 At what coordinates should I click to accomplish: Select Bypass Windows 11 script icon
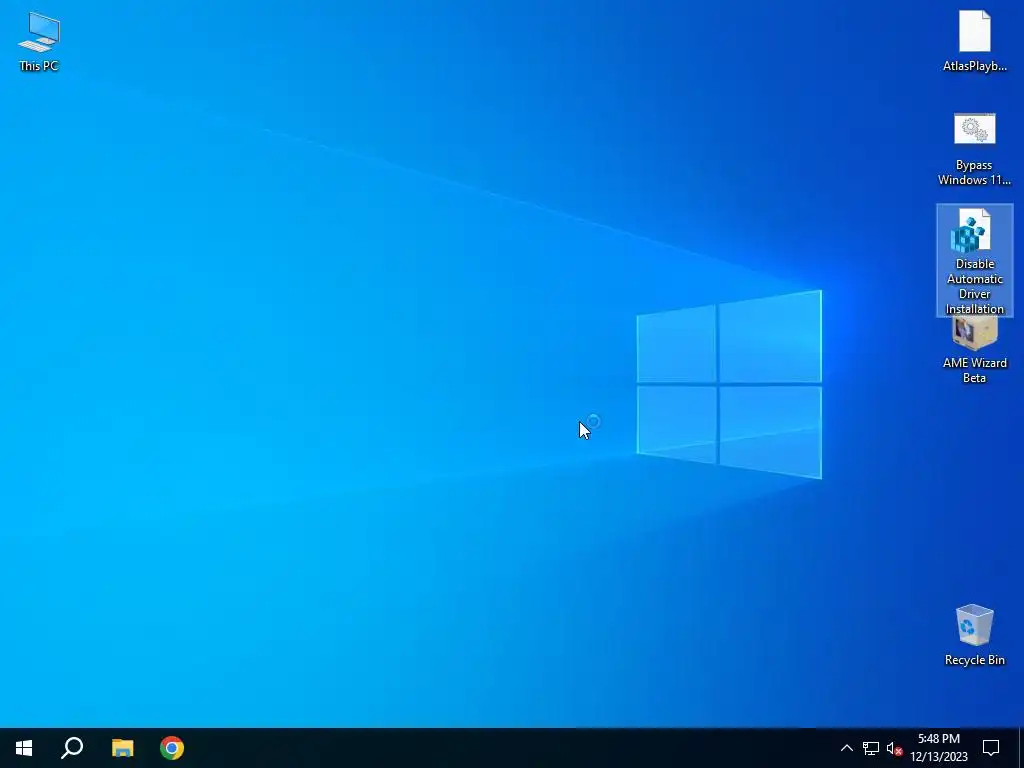(x=974, y=149)
